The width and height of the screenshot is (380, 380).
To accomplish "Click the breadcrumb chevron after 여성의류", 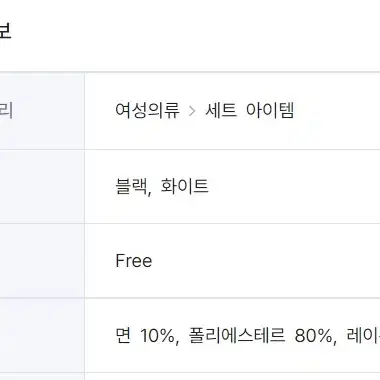I will point(192,111).
